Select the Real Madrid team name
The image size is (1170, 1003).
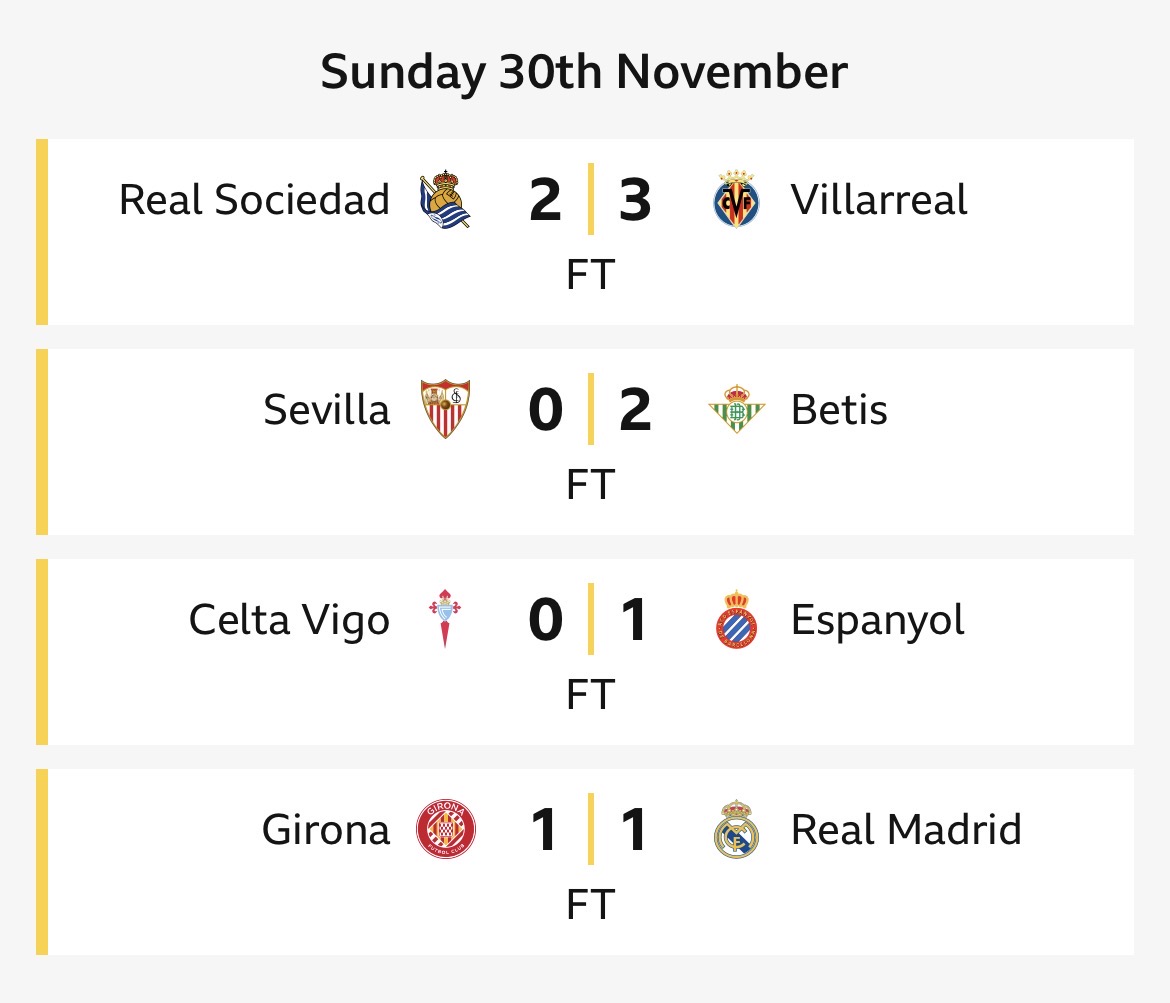point(906,830)
